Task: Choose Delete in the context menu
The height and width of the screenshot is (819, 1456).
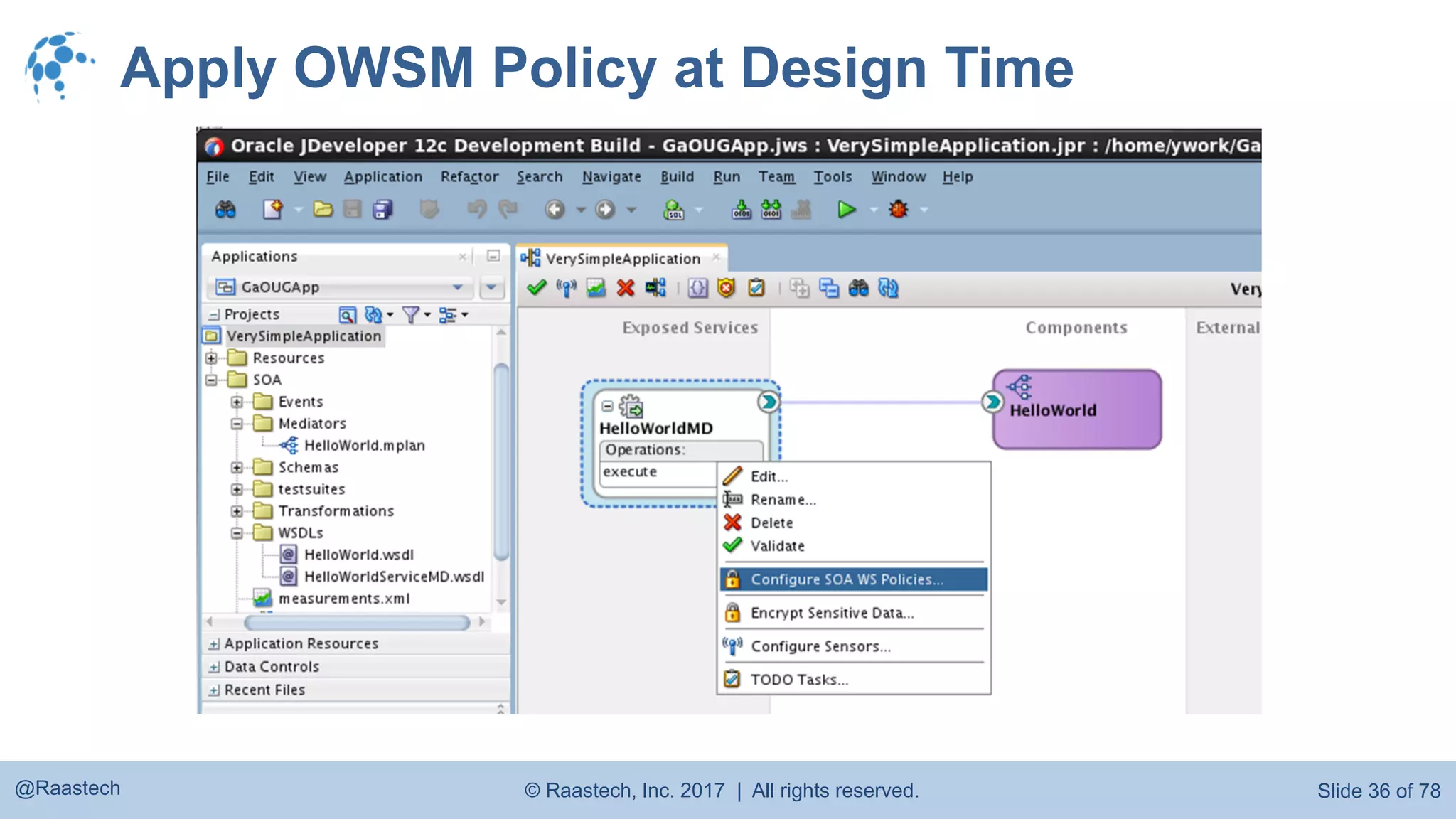Action: tap(853, 523)
